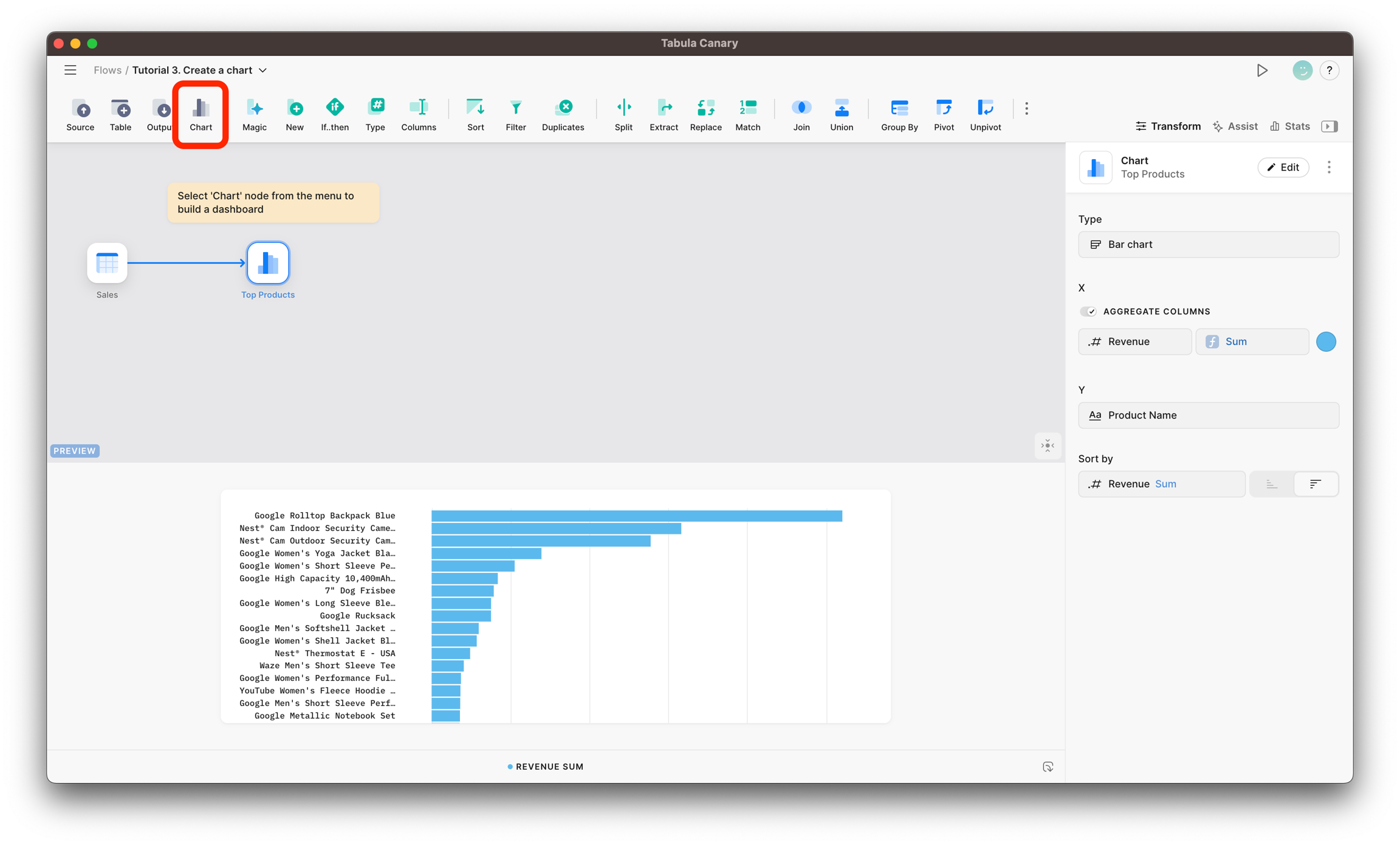Viewport: 1400px width, 845px height.
Task: Click the Edit button for chart
Action: (x=1283, y=168)
